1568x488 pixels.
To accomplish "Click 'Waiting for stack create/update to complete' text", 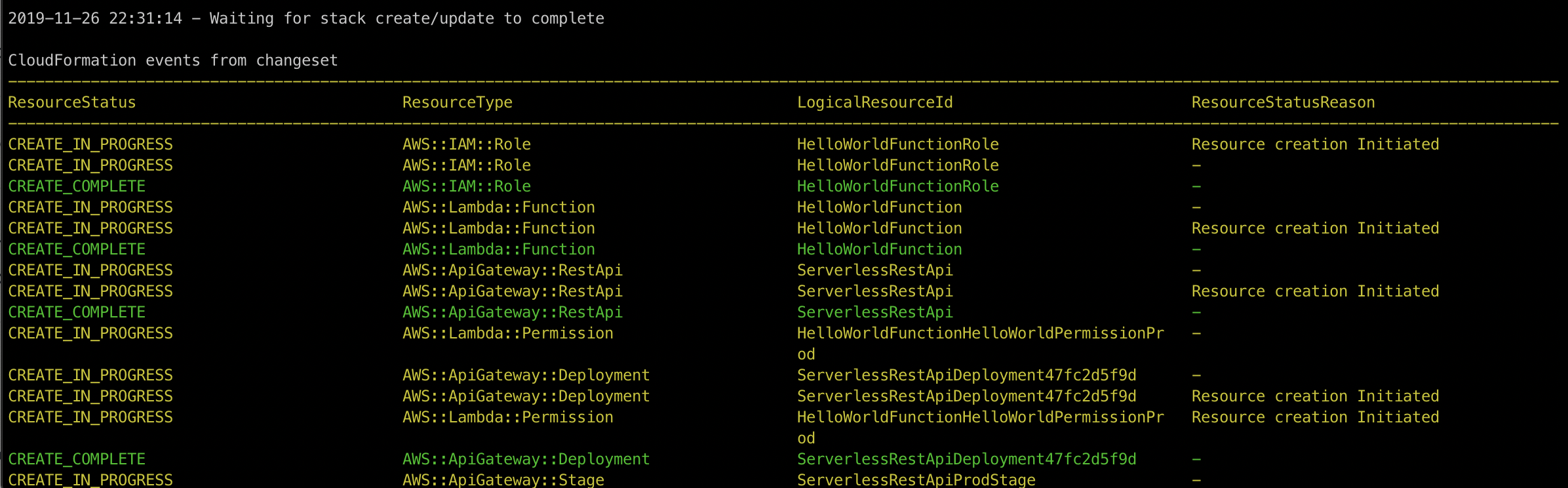I will tap(406, 18).
